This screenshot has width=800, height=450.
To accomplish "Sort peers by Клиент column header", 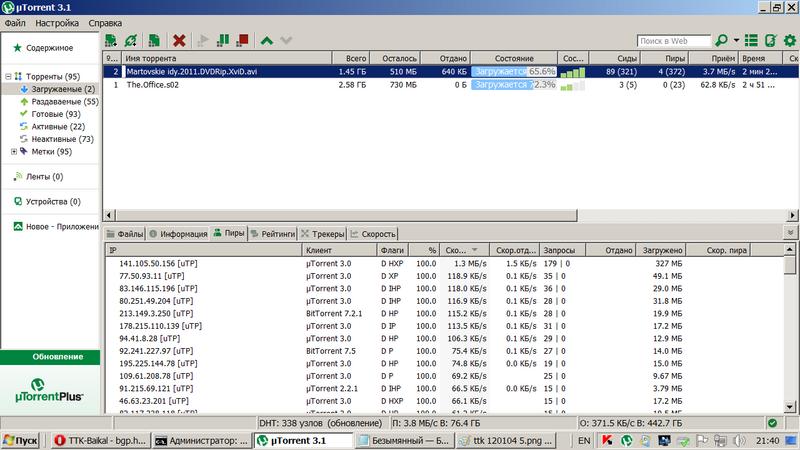I will [339, 250].
